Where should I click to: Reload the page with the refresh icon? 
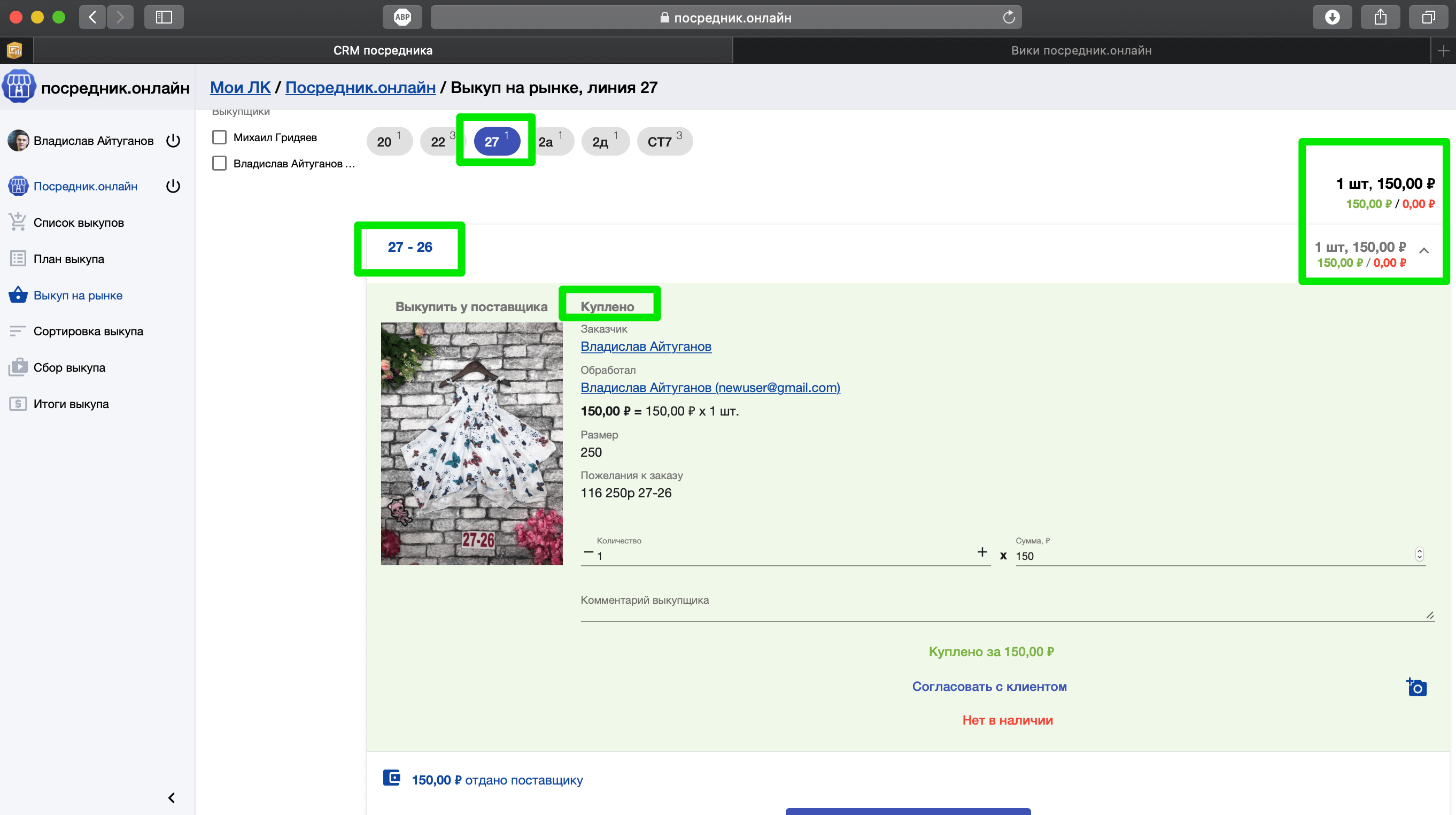[1008, 17]
